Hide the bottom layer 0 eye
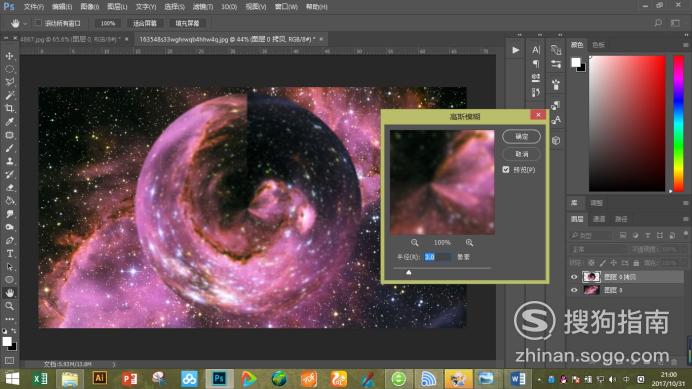 [x=574, y=291]
